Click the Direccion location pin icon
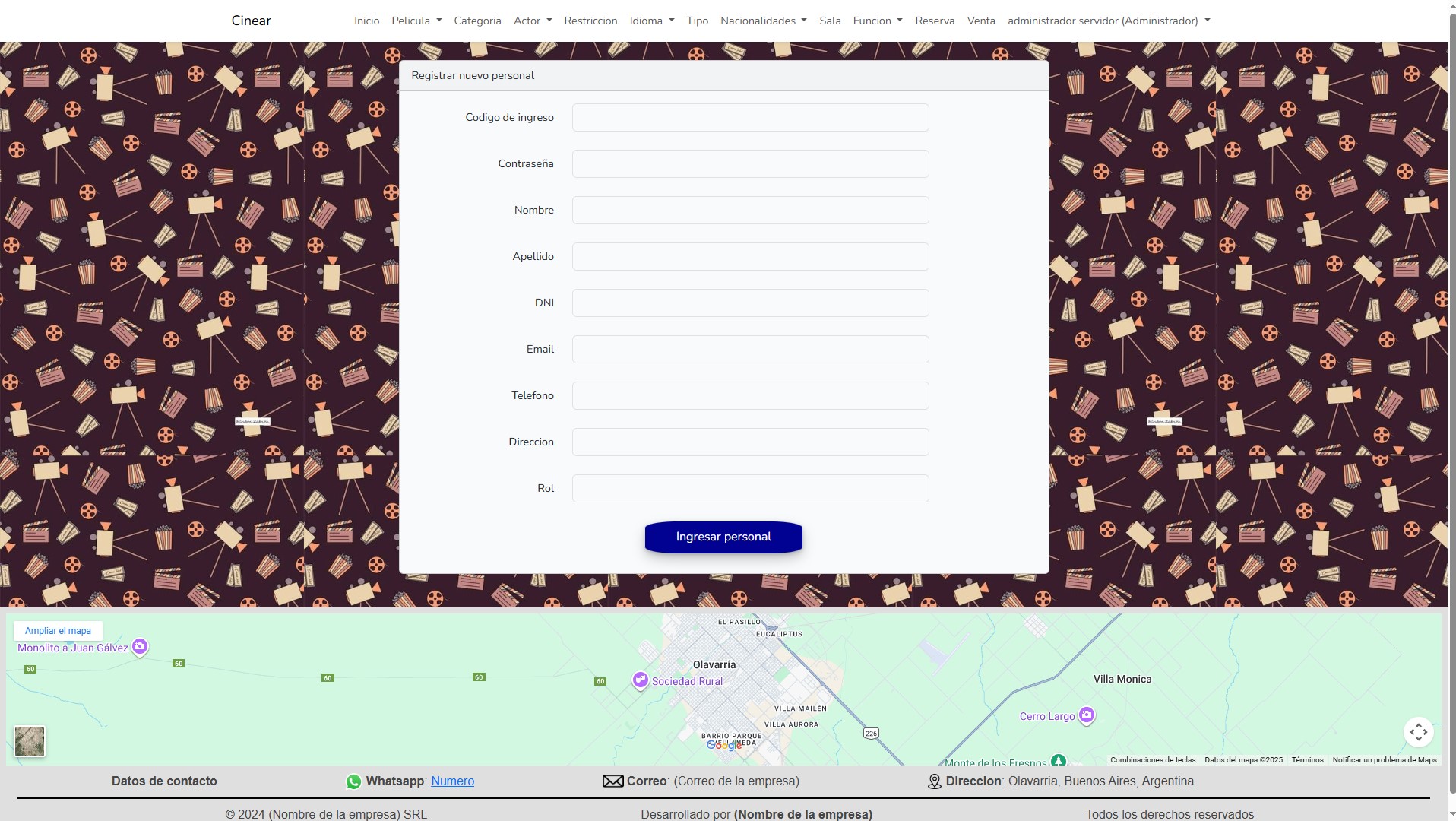Viewport: 1456px width, 821px height. click(x=934, y=781)
